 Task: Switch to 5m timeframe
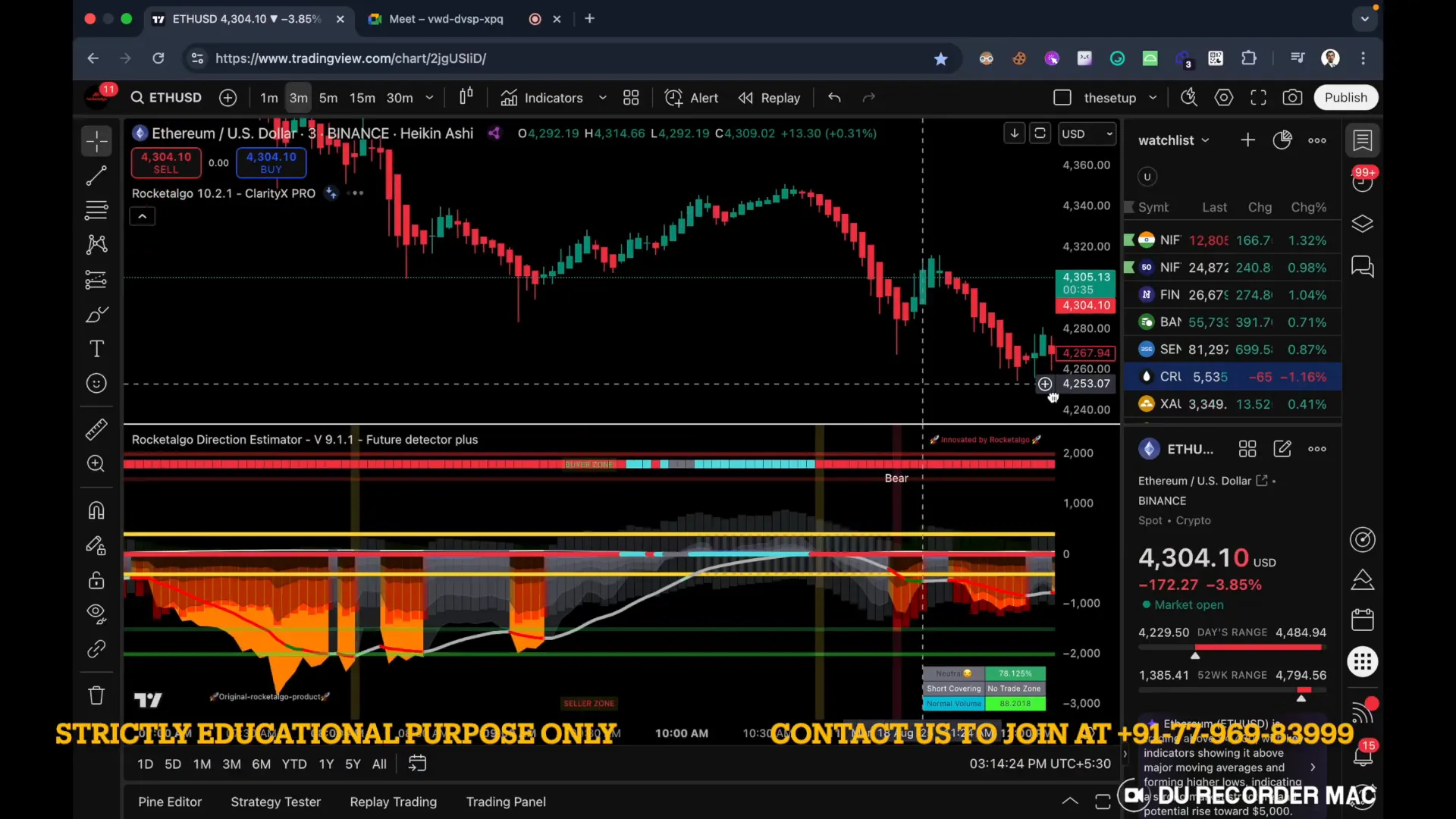tap(328, 98)
